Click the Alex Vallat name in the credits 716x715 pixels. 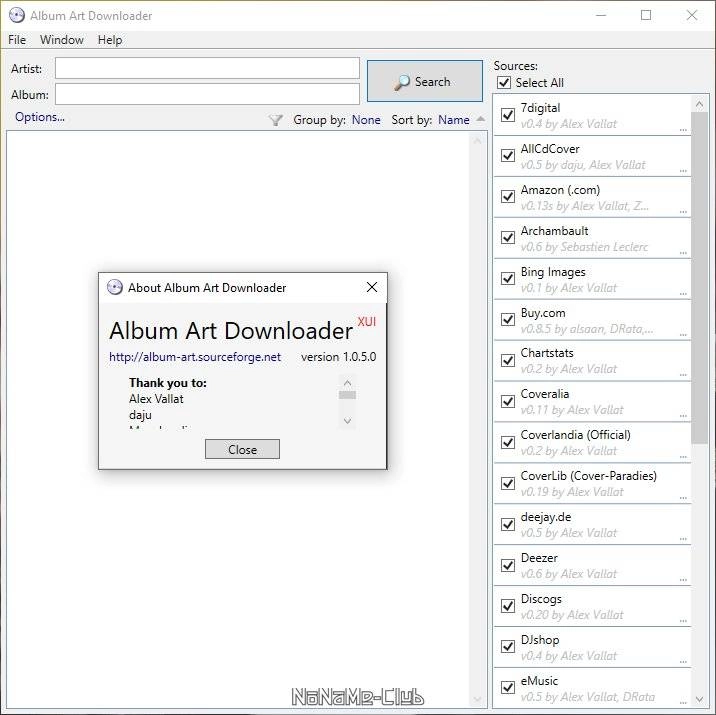point(156,399)
